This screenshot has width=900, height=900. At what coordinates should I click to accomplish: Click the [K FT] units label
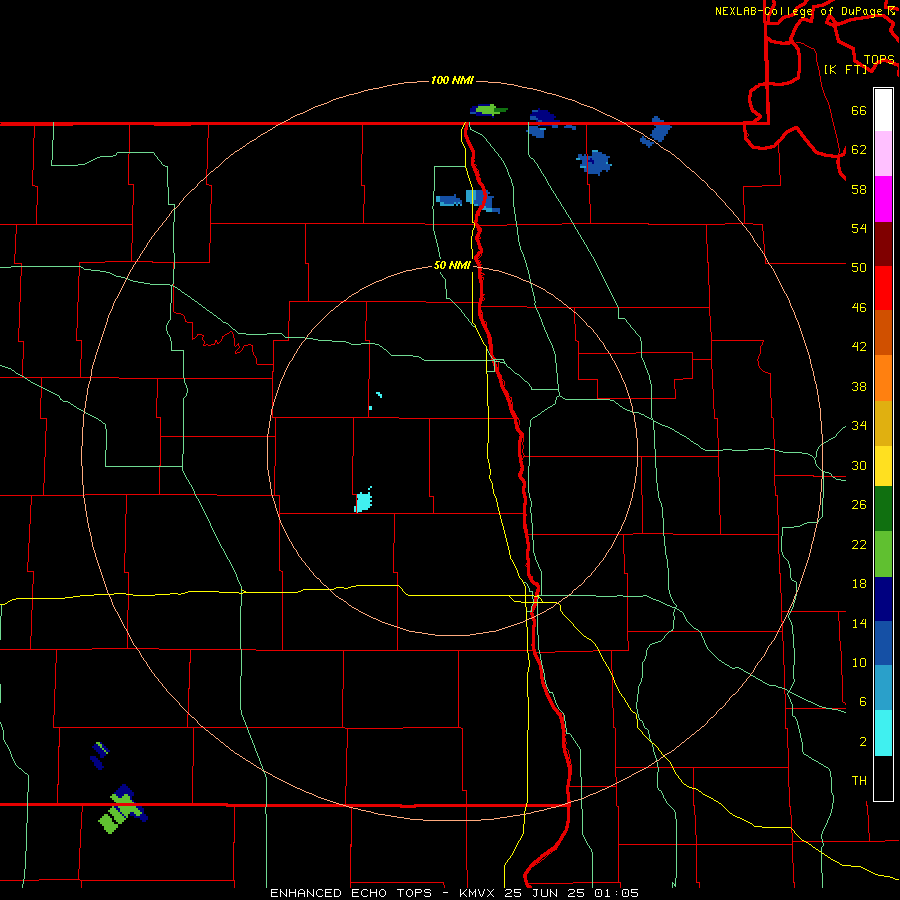click(x=845, y=69)
